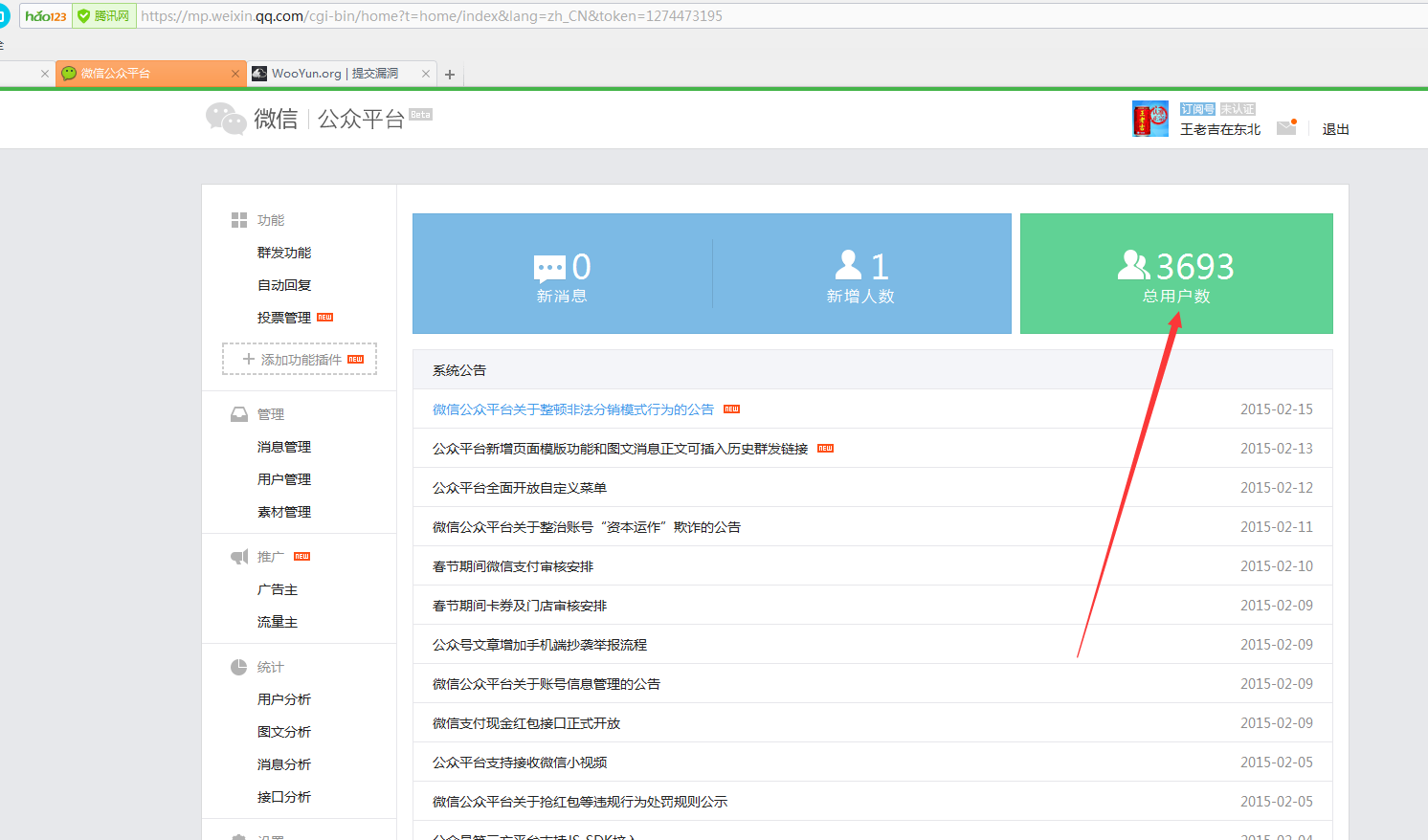1428x840 pixels.
Task: Open 消息分析 in sidebar
Action: pyautogui.click(x=284, y=764)
